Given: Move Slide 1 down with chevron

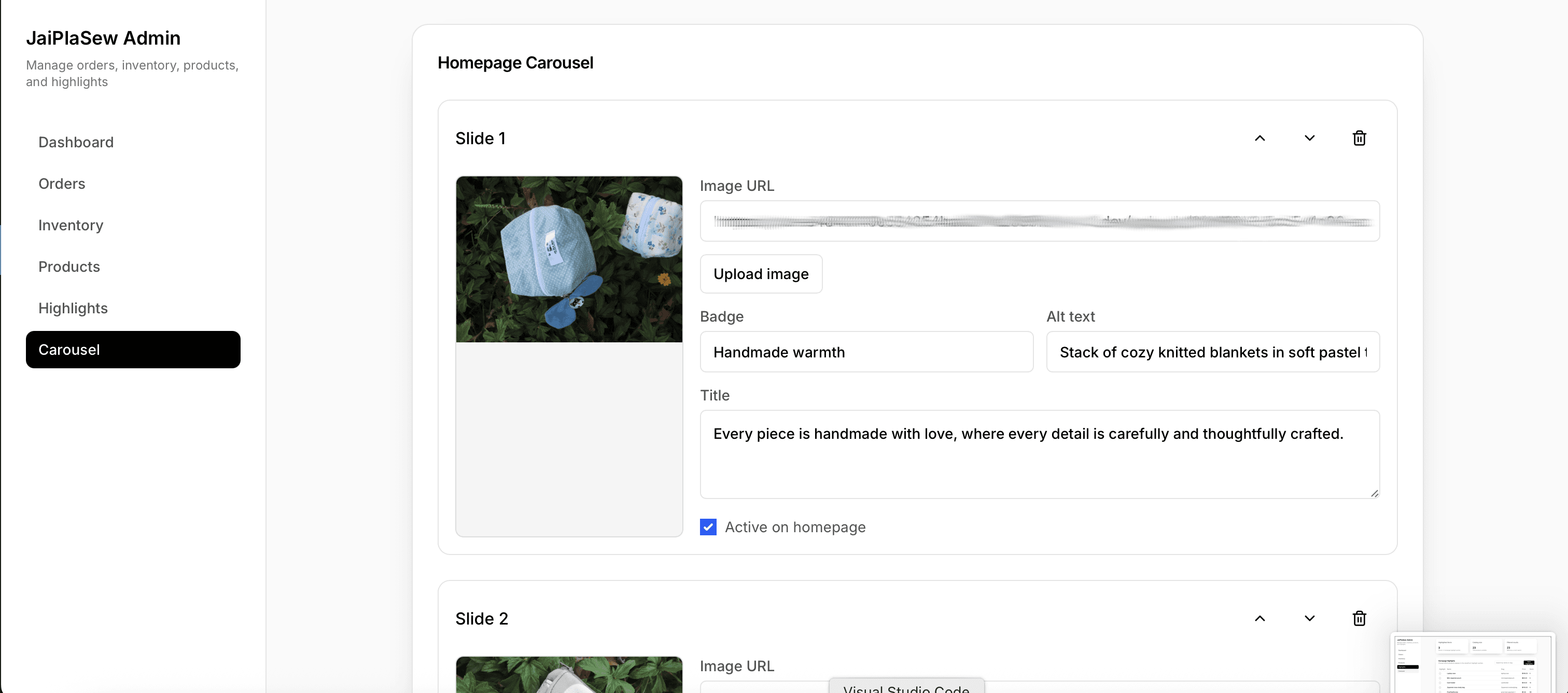Looking at the screenshot, I should coord(1309,138).
